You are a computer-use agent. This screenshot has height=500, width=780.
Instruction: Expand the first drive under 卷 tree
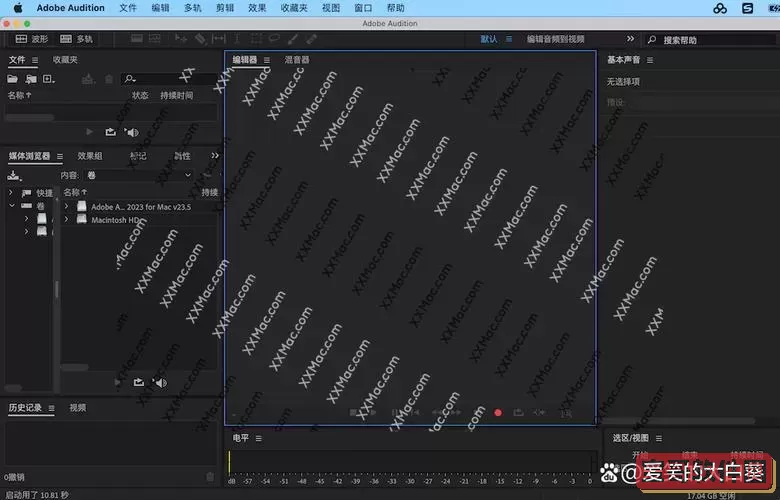pos(27,218)
